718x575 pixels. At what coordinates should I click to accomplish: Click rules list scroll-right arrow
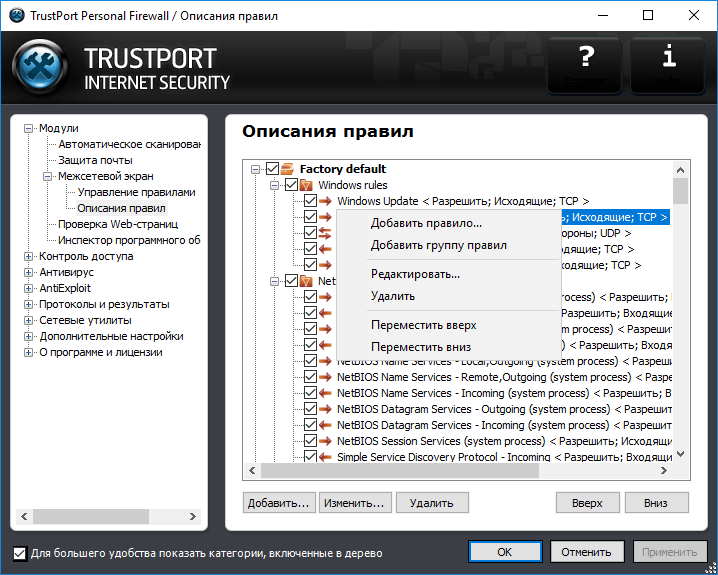pos(664,470)
